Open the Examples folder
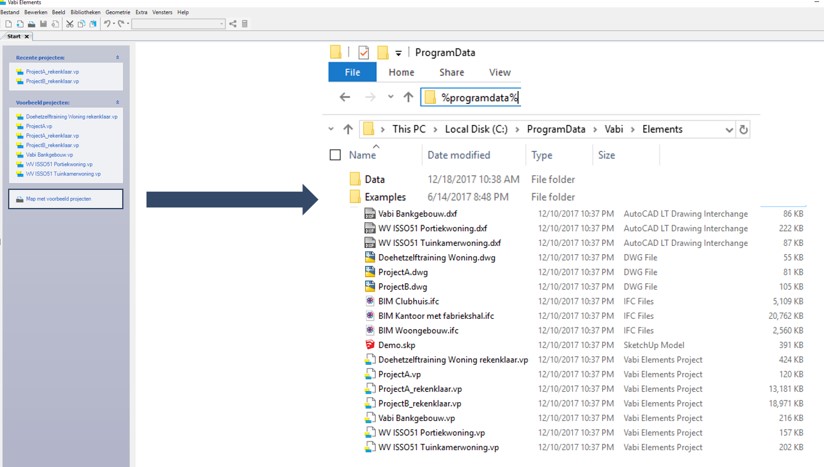The height and width of the screenshot is (467, 824). point(385,197)
